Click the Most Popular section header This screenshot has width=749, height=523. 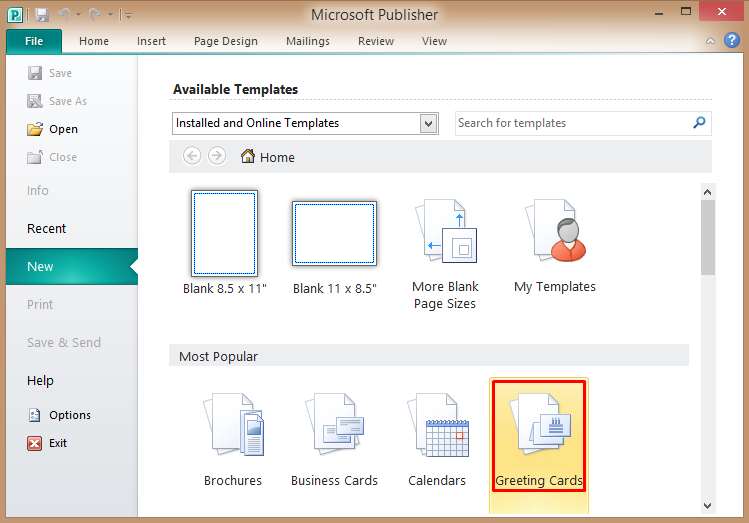tap(429, 356)
